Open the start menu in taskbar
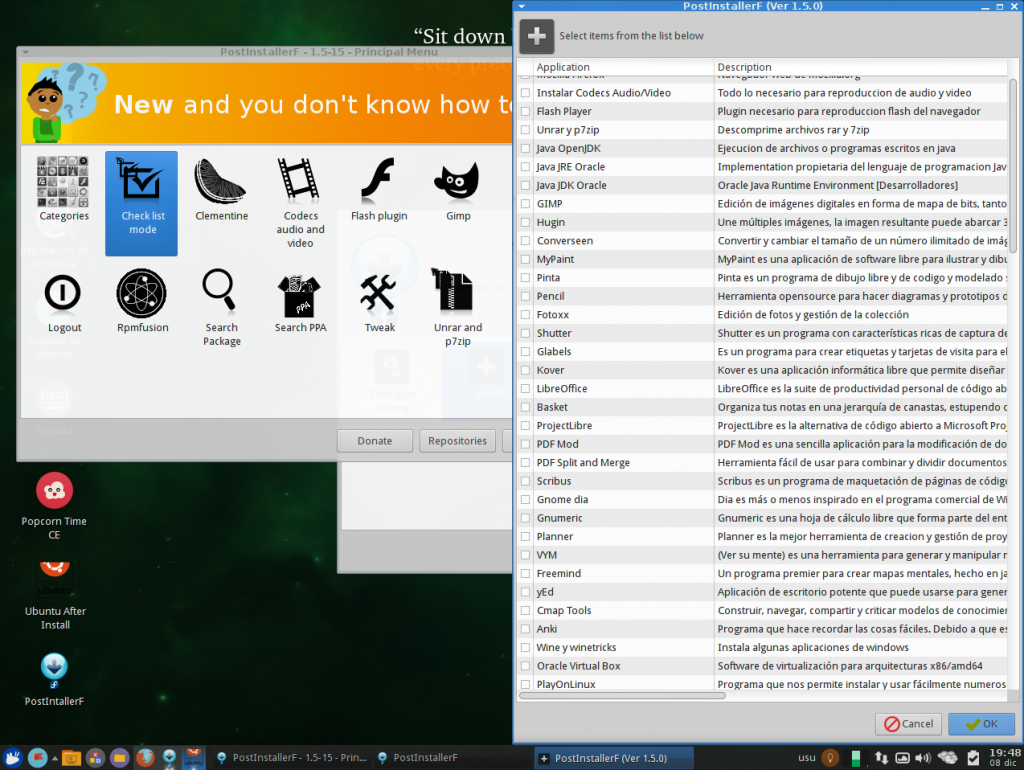This screenshot has width=1024, height=770. click(13, 758)
